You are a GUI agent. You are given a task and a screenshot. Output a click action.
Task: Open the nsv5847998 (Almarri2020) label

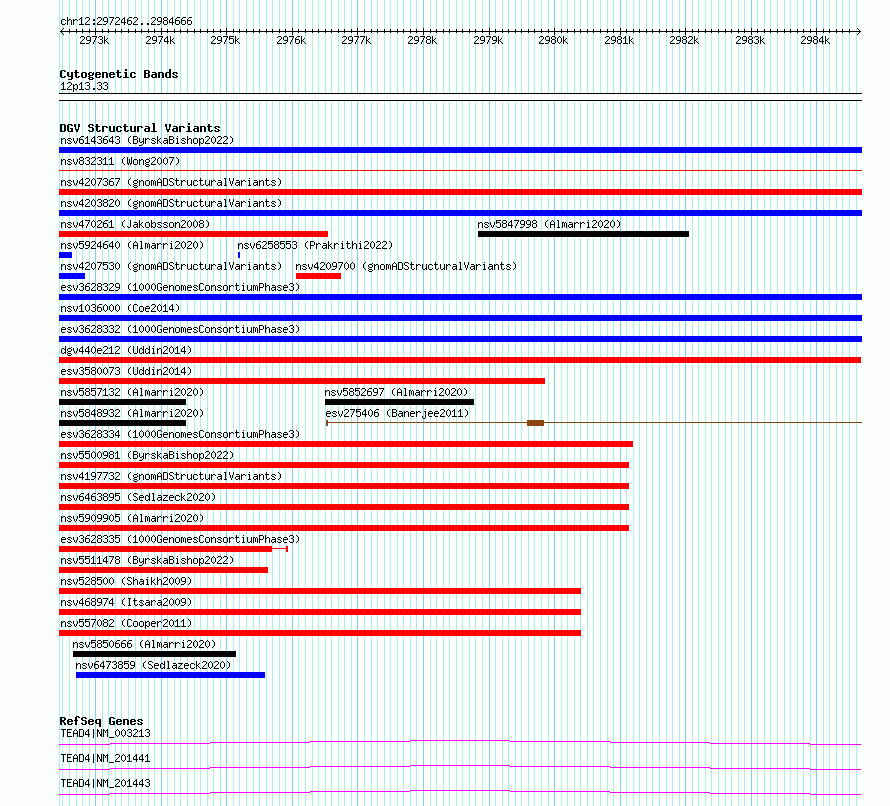point(549,224)
